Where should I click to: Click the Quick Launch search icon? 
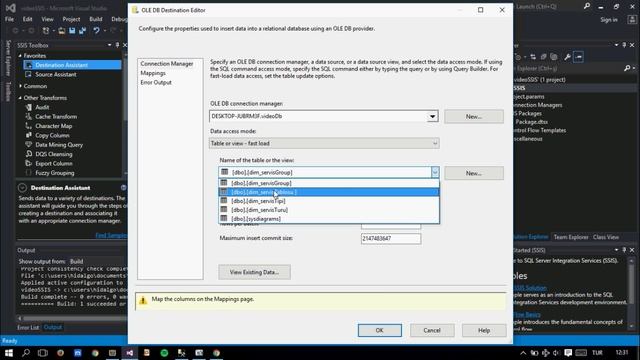[587, 6]
